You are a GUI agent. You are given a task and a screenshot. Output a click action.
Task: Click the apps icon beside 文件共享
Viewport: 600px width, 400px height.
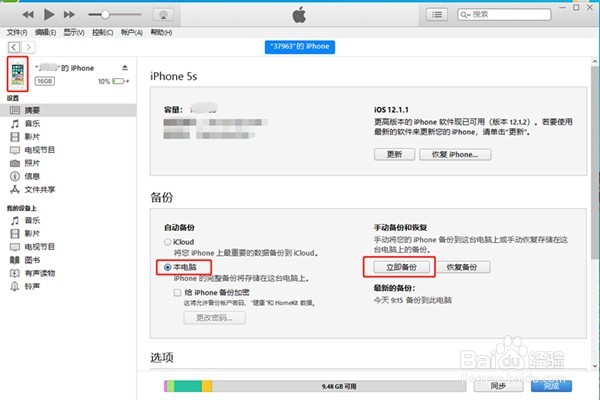click(15, 189)
